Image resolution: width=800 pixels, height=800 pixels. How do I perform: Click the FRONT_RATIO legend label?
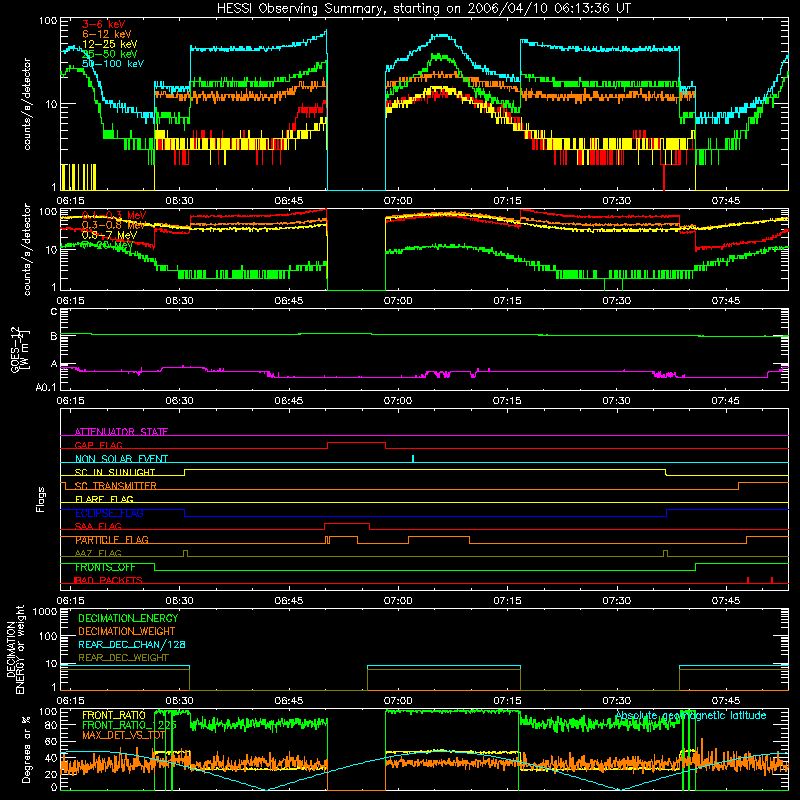pyautogui.click(x=114, y=715)
